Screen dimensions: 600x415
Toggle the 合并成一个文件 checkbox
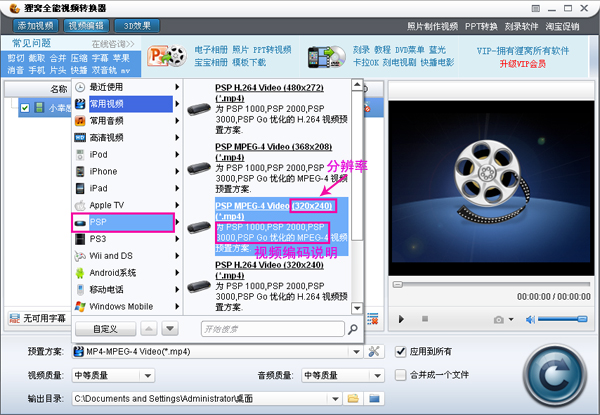coord(400,375)
